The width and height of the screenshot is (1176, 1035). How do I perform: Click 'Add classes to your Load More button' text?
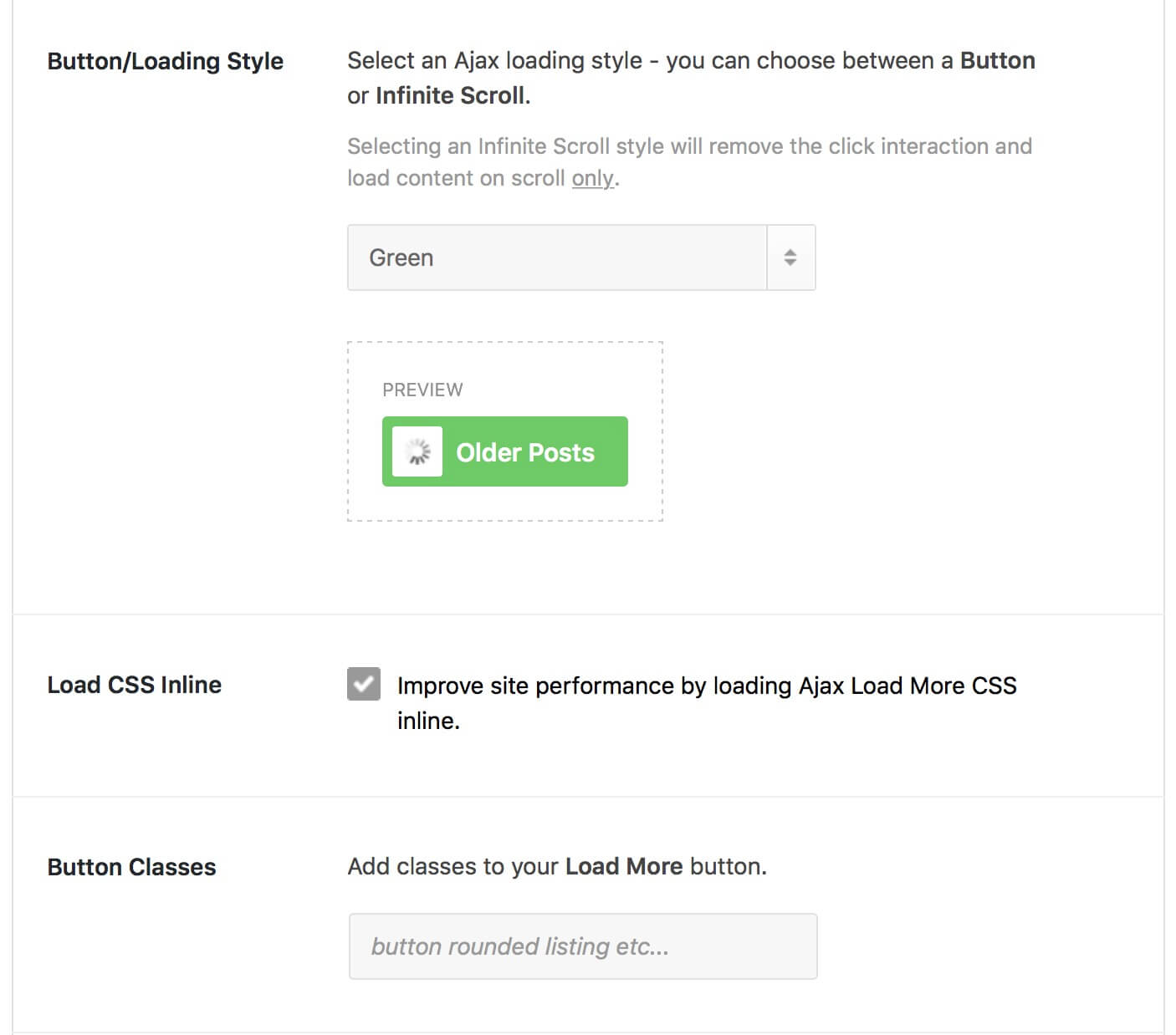pyautogui.click(x=557, y=866)
